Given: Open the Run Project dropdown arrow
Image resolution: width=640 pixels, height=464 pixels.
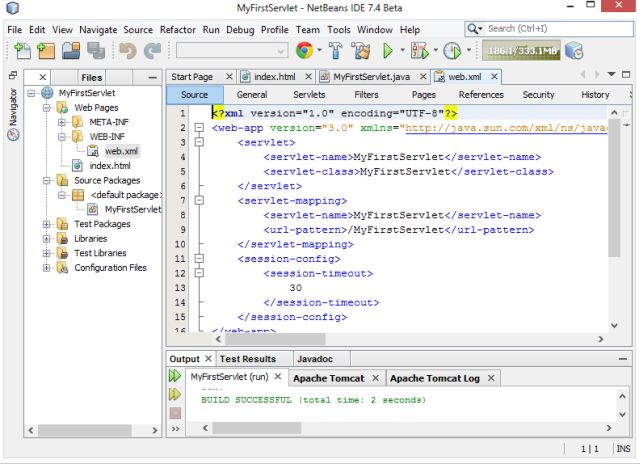Looking at the screenshot, I should 402,50.
